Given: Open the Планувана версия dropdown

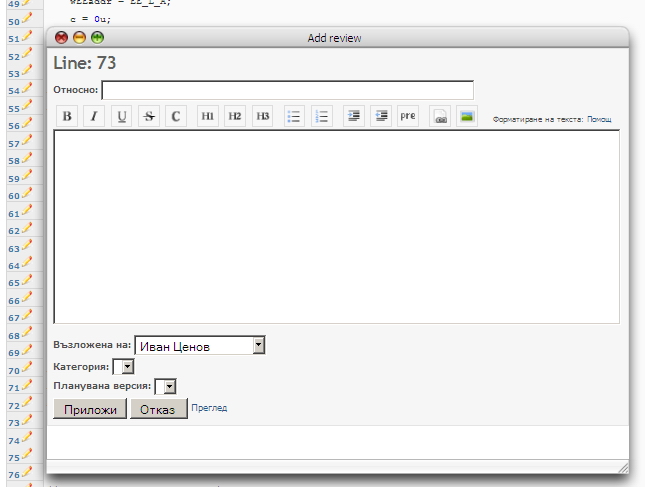Looking at the screenshot, I should tap(165, 386).
